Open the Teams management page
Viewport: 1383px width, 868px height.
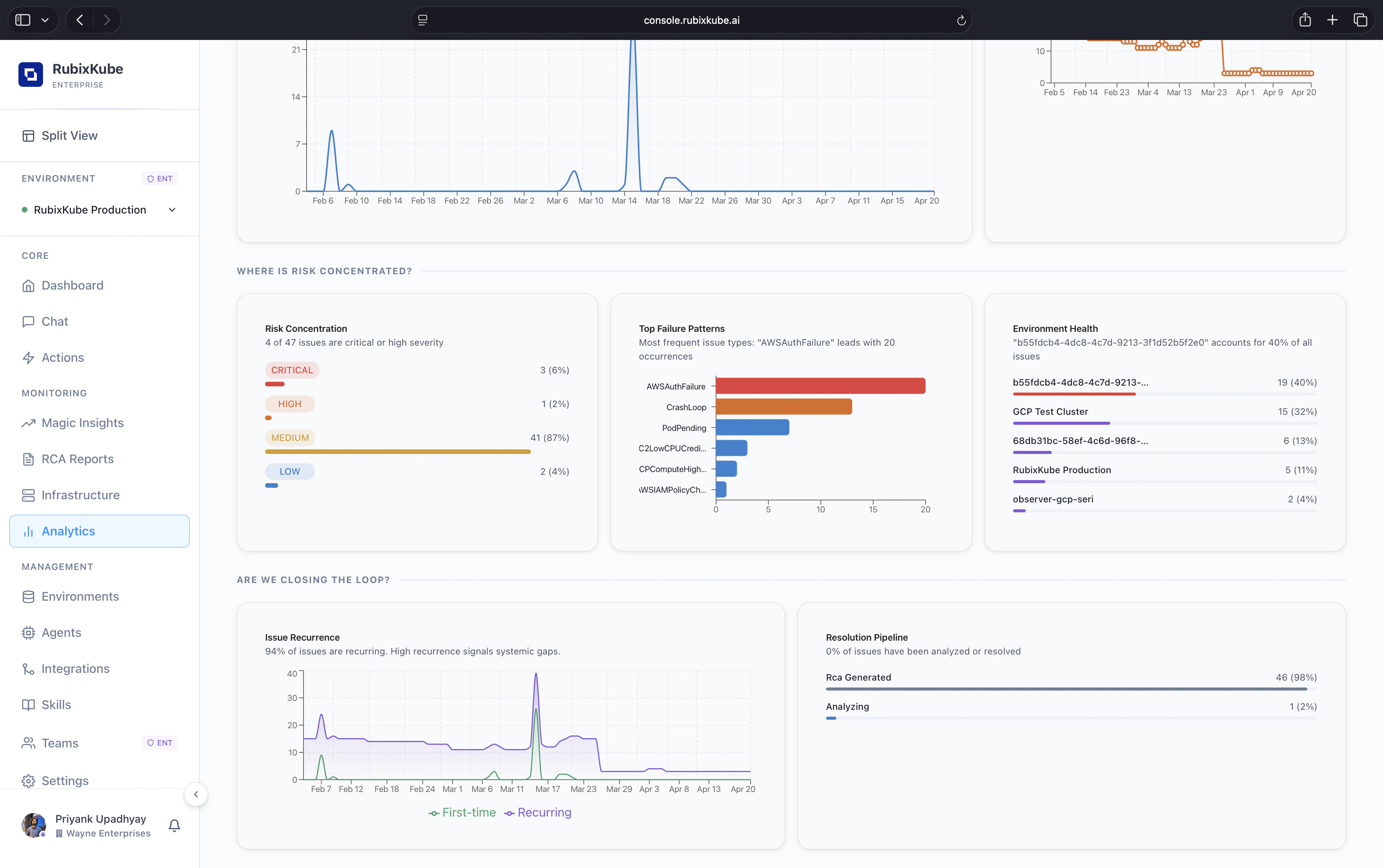[59, 743]
